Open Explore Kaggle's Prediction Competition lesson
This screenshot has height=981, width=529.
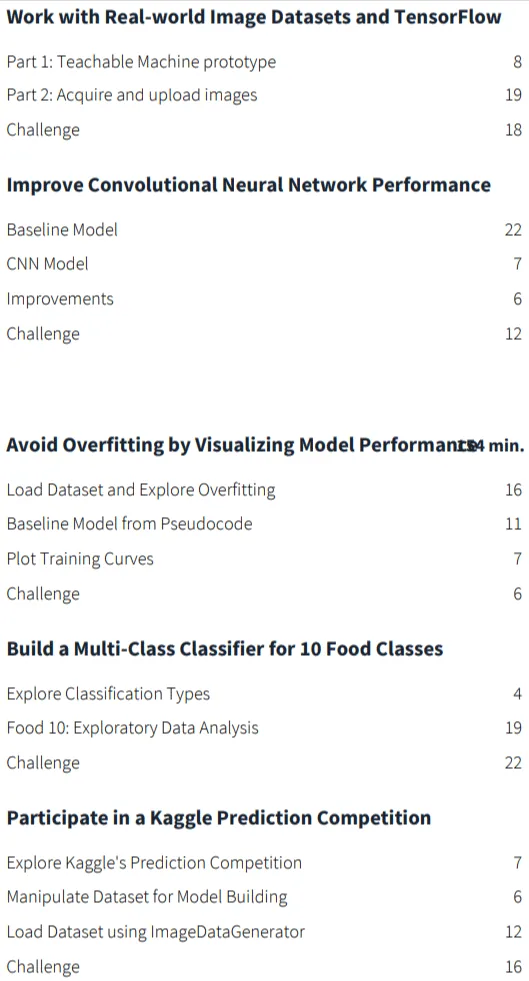(x=154, y=863)
